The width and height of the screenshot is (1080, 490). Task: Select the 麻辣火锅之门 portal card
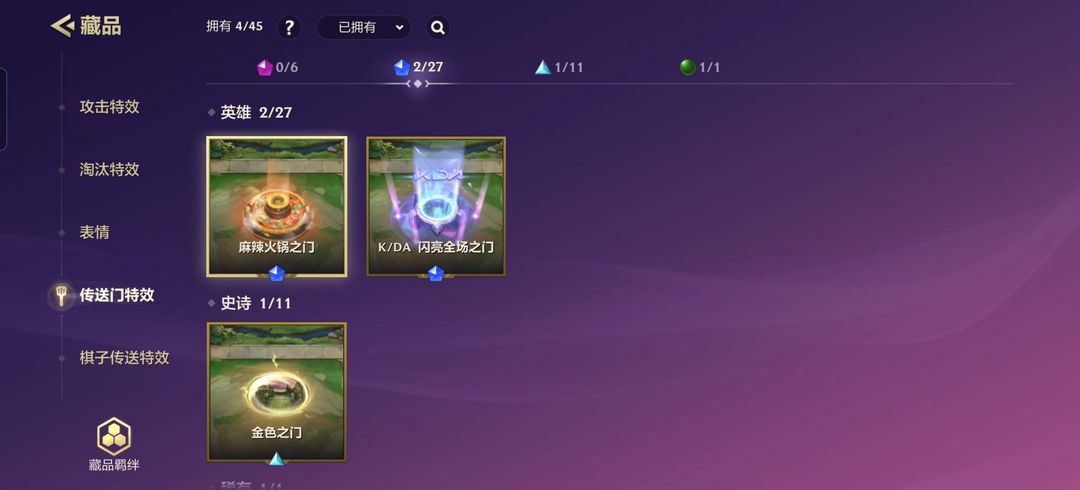(277, 207)
